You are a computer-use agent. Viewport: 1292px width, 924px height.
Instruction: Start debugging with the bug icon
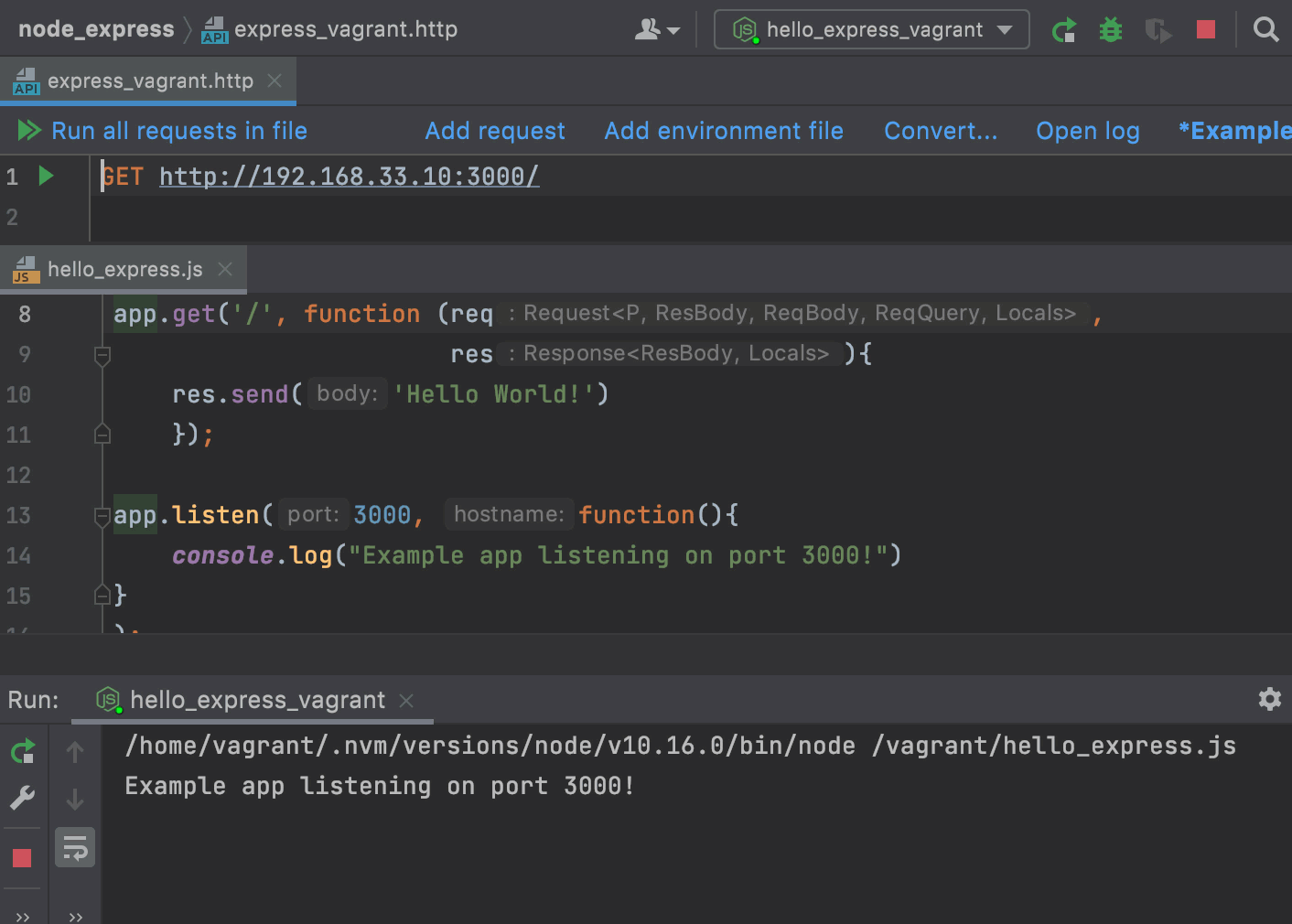click(x=1110, y=29)
